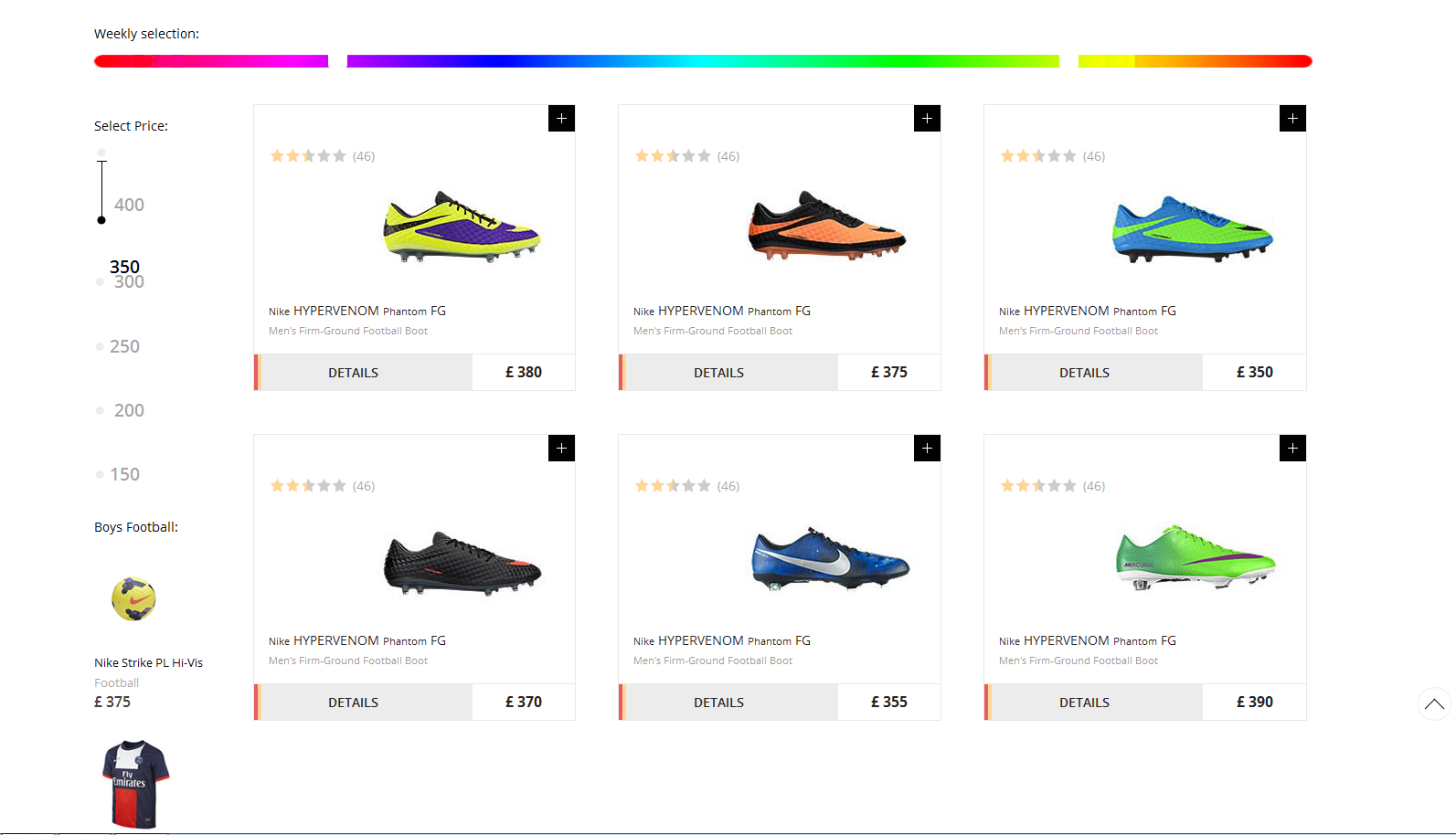Click the Nike HYPERVENOM title on £355 card
The height and width of the screenshot is (835, 1456).
[x=722, y=640]
